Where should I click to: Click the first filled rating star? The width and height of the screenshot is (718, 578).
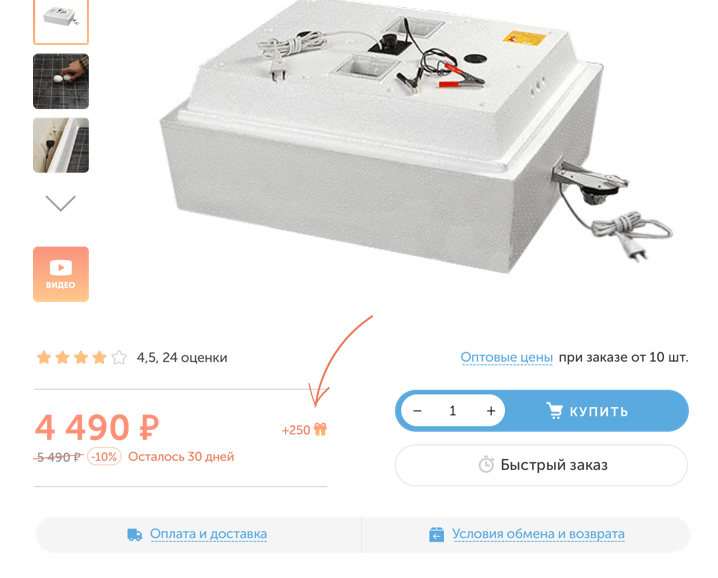coord(44,357)
